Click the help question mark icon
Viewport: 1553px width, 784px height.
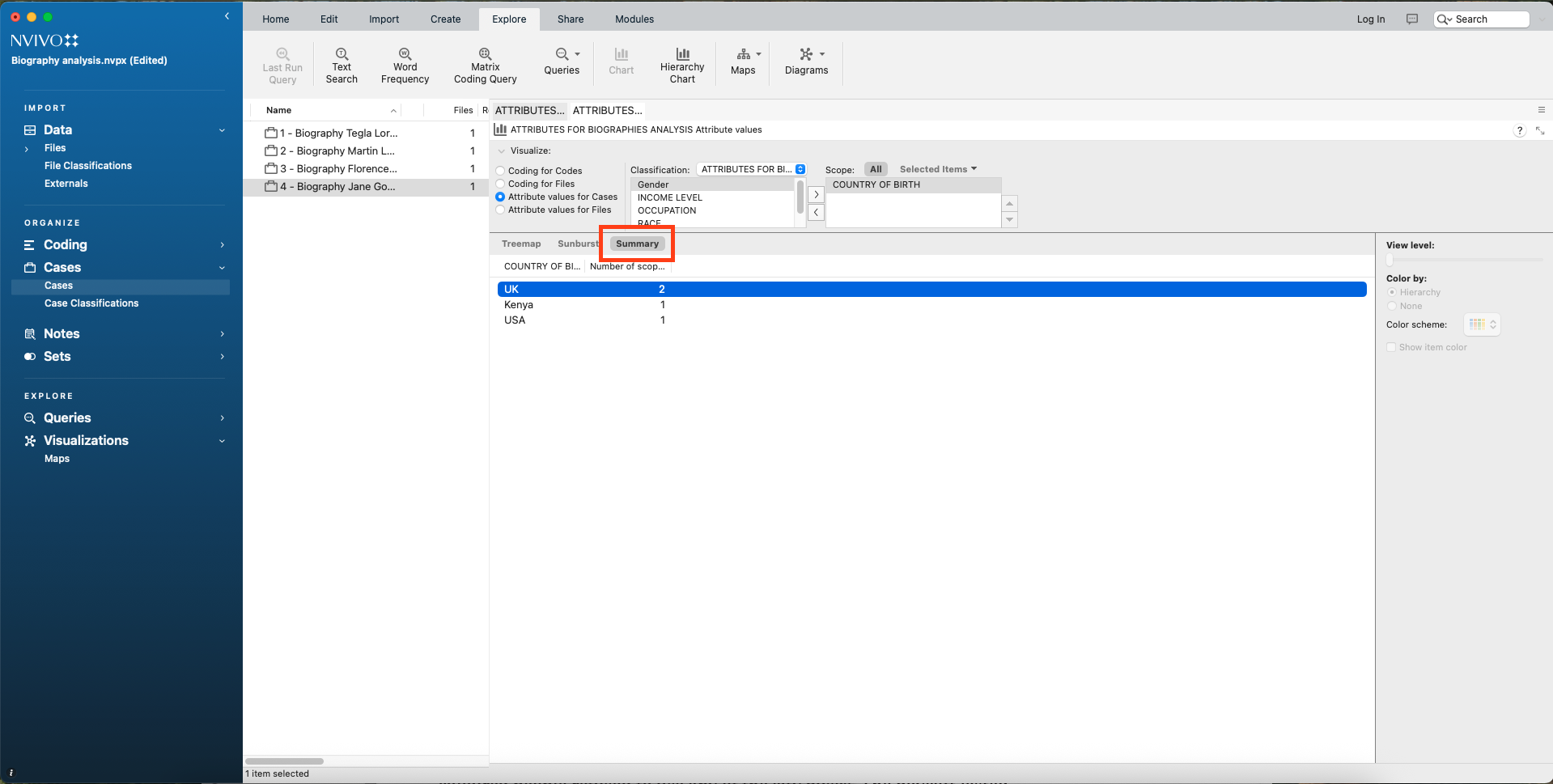click(x=1519, y=131)
